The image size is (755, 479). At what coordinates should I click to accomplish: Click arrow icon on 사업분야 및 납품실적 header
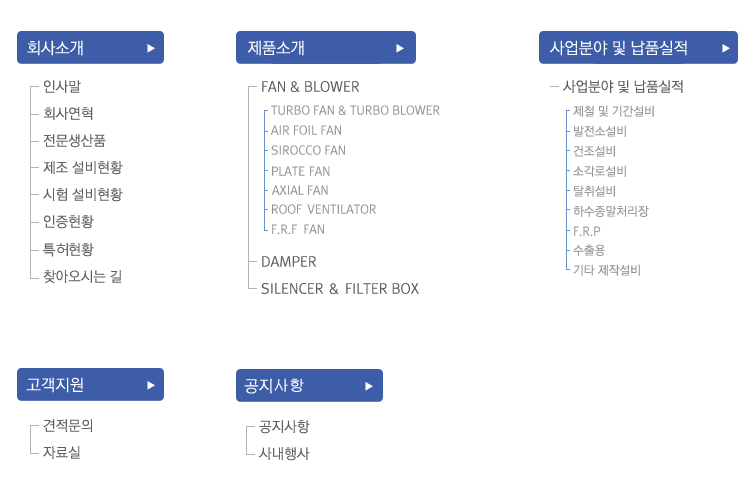tap(726, 48)
